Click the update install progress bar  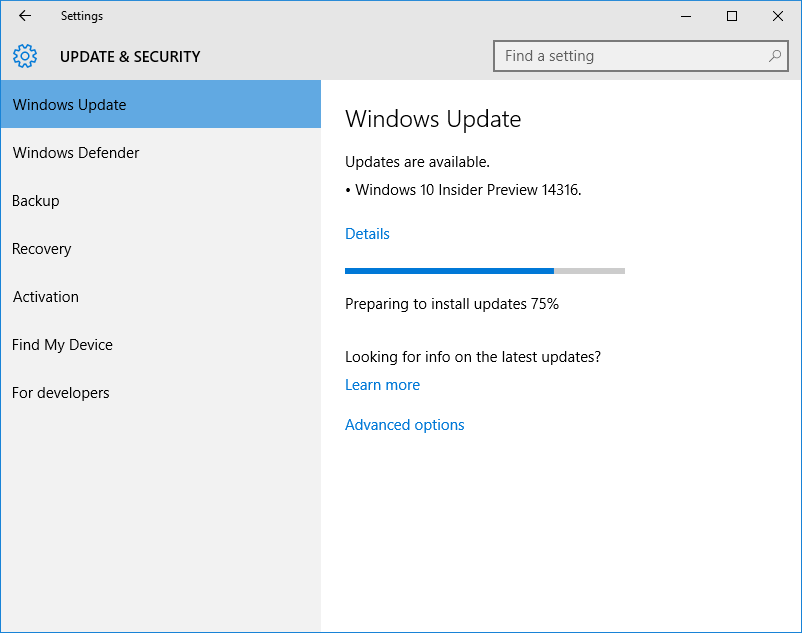(484, 271)
